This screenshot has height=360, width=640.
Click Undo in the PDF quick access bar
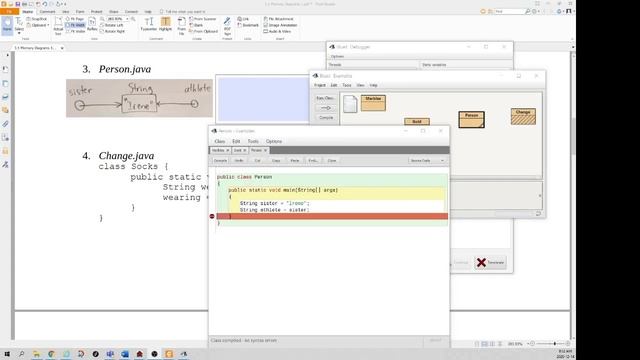tap(44, 4)
